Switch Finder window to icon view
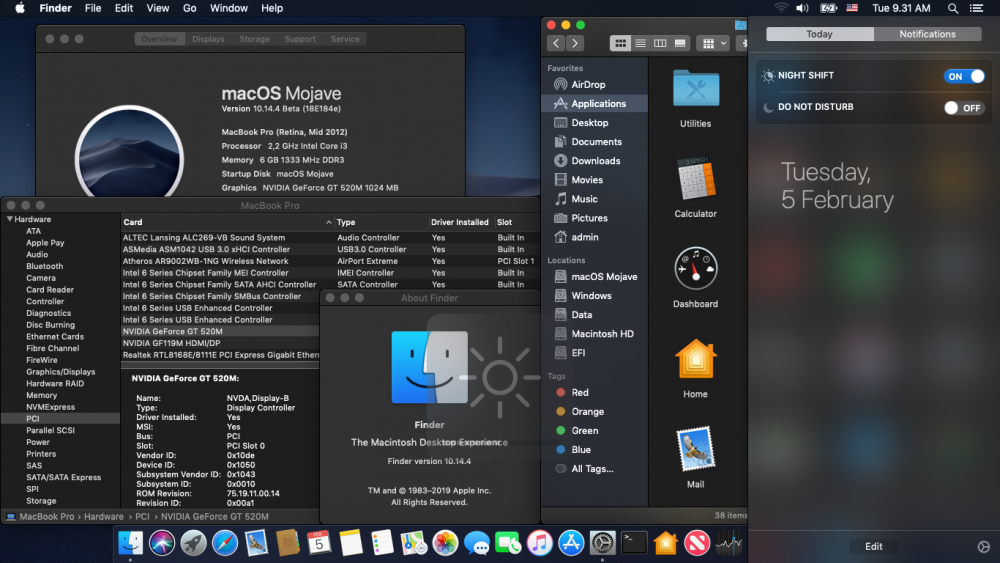The width and height of the screenshot is (1000, 563). tap(620, 43)
